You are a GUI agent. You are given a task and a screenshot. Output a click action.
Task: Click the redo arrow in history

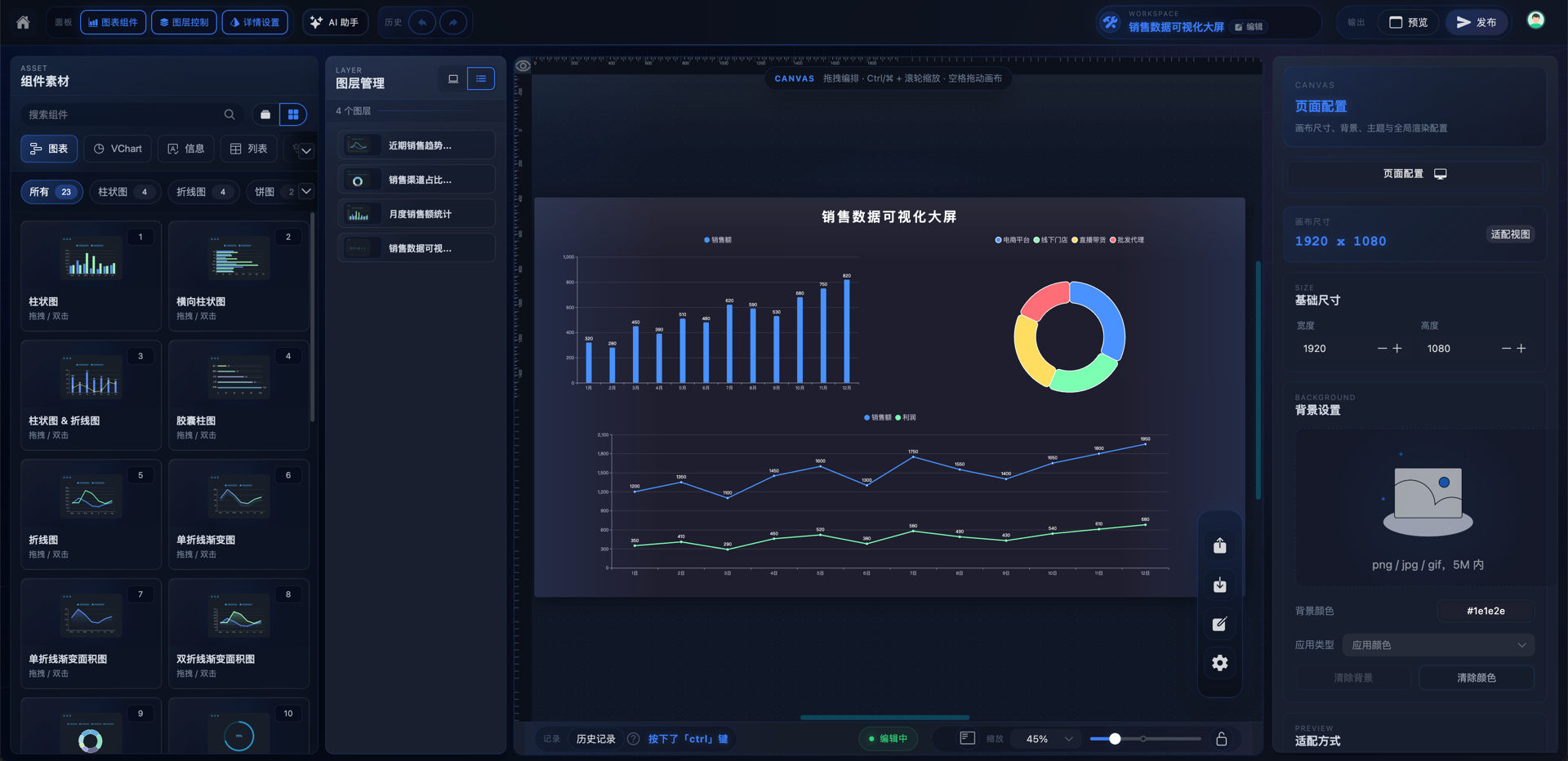[x=453, y=22]
